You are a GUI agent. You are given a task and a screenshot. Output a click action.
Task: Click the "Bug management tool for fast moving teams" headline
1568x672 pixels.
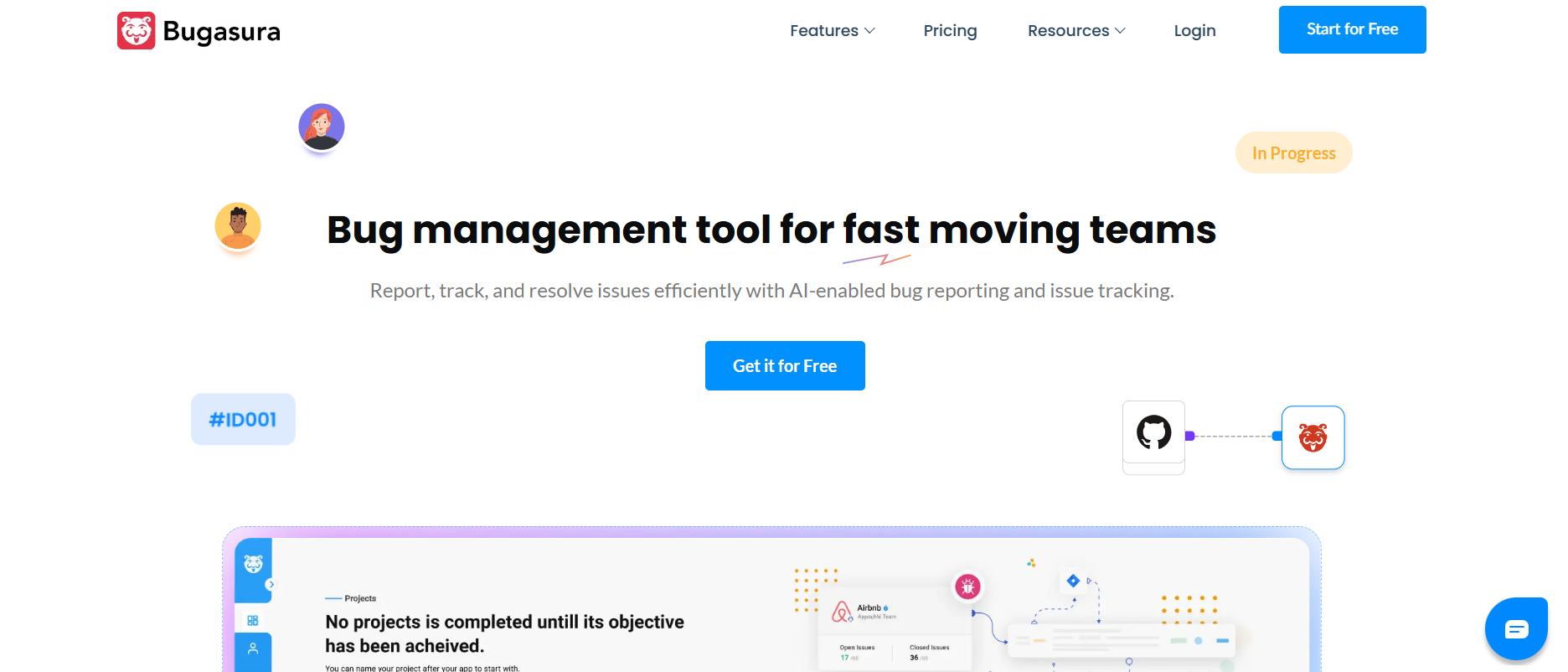click(771, 230)
